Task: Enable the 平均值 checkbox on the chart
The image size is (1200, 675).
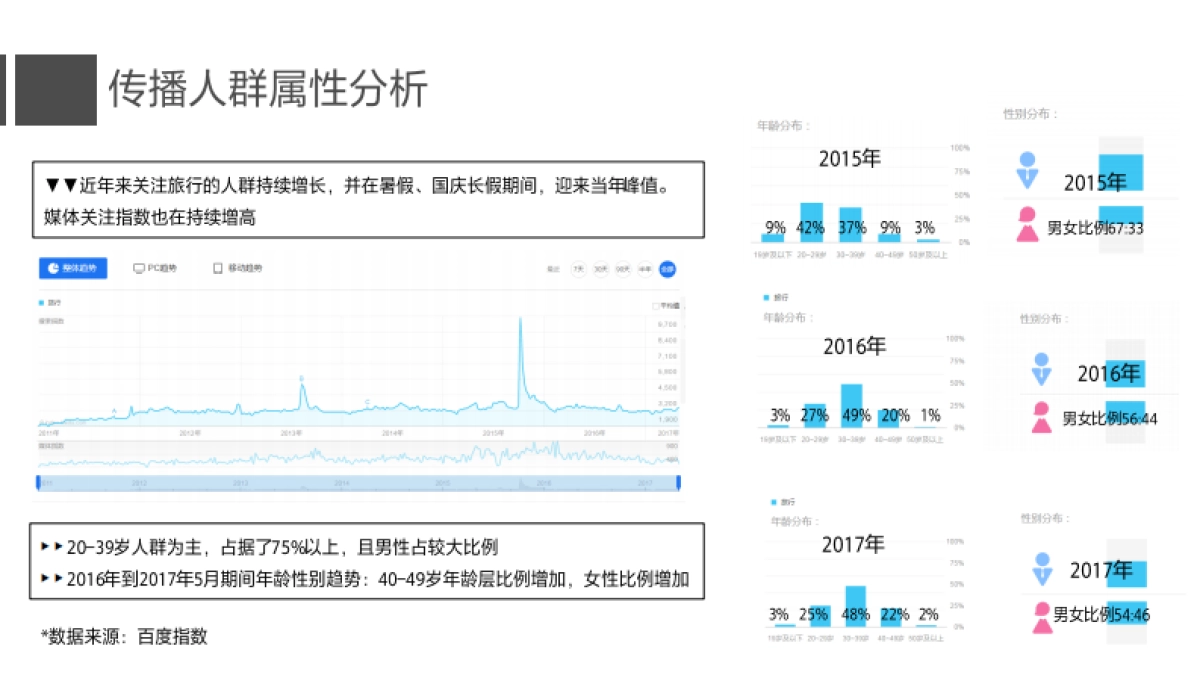Action: [x=656, y=306]
